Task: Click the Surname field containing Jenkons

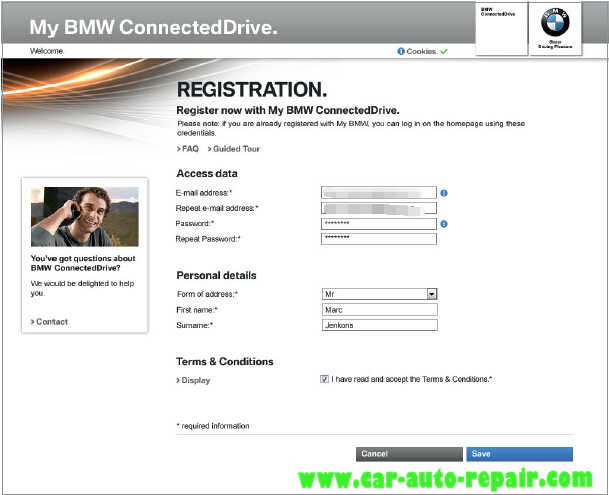Action: click(x=379, y=325)
